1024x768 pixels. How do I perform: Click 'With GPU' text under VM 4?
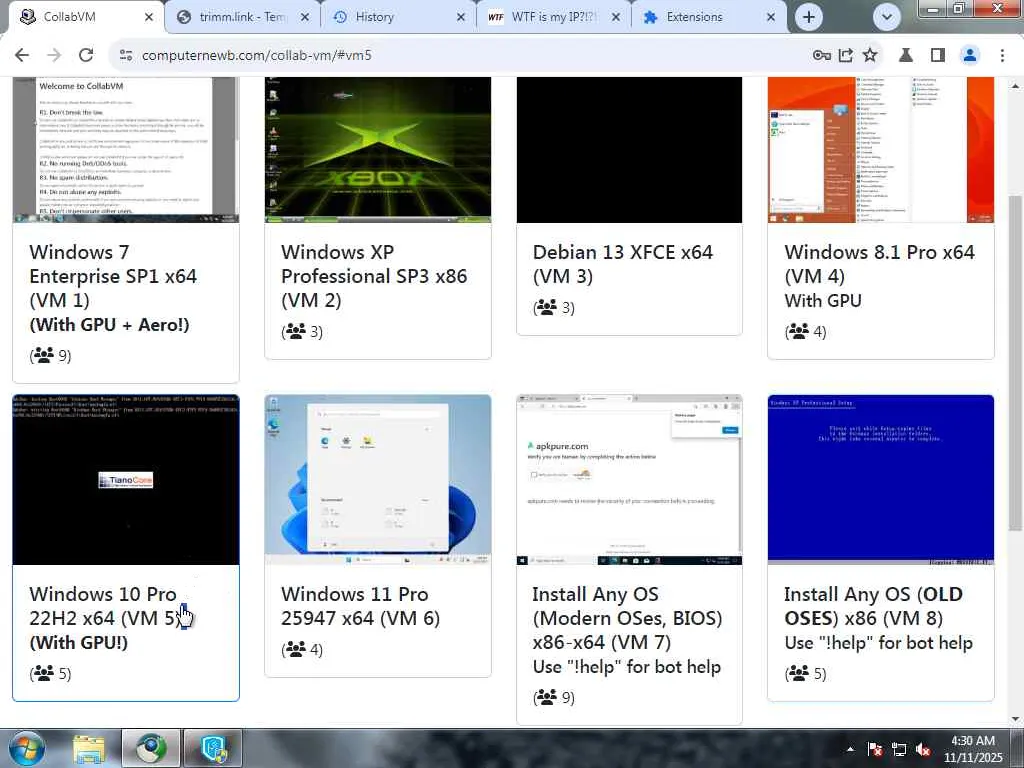pos(823,300)
